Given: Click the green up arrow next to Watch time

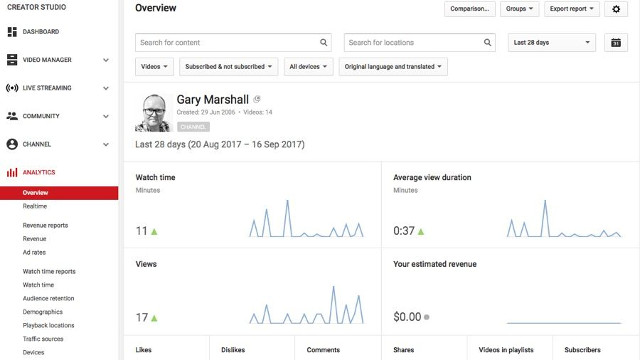Looking at the screenshot, I should point(154,231).
